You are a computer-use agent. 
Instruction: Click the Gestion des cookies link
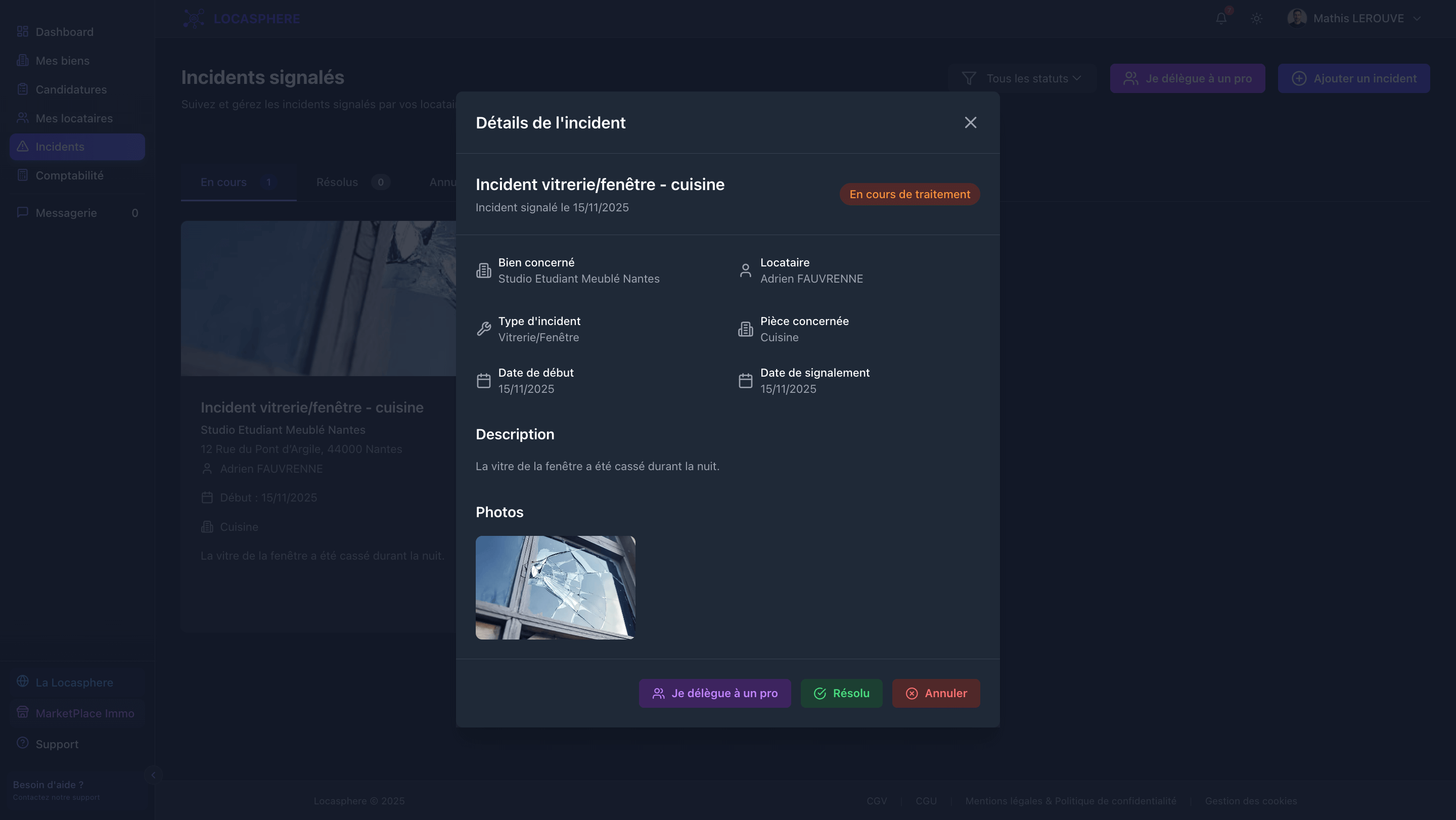[1251, 801]
